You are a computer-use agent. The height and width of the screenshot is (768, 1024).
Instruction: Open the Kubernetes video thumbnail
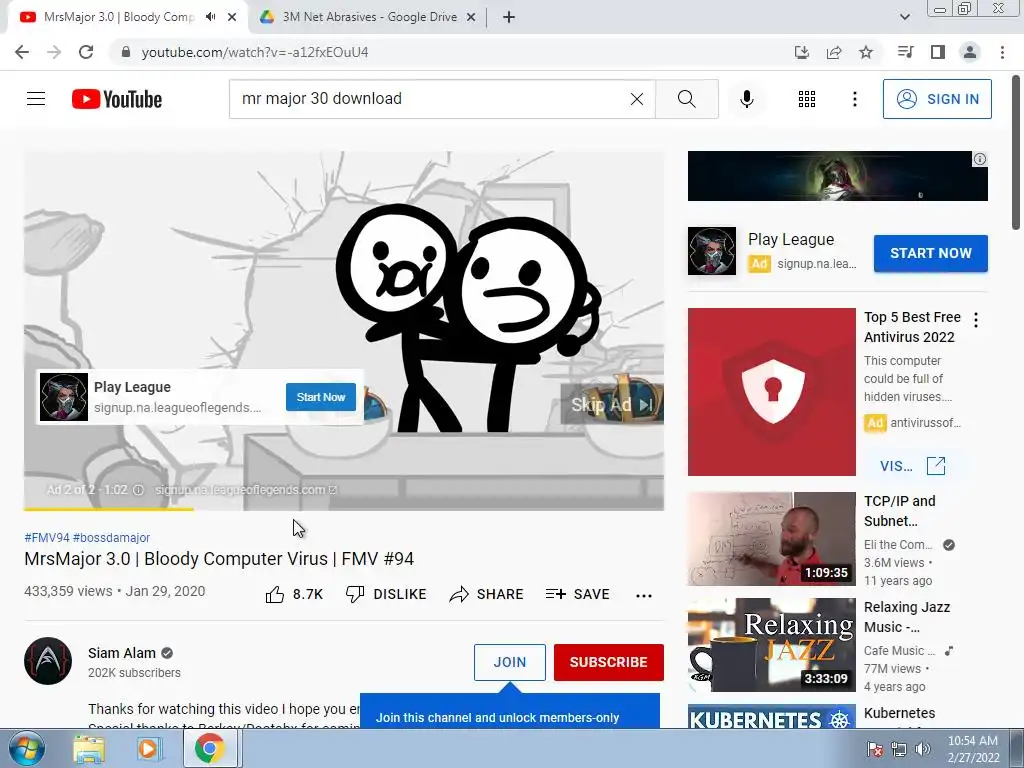[x=771, y=716]
